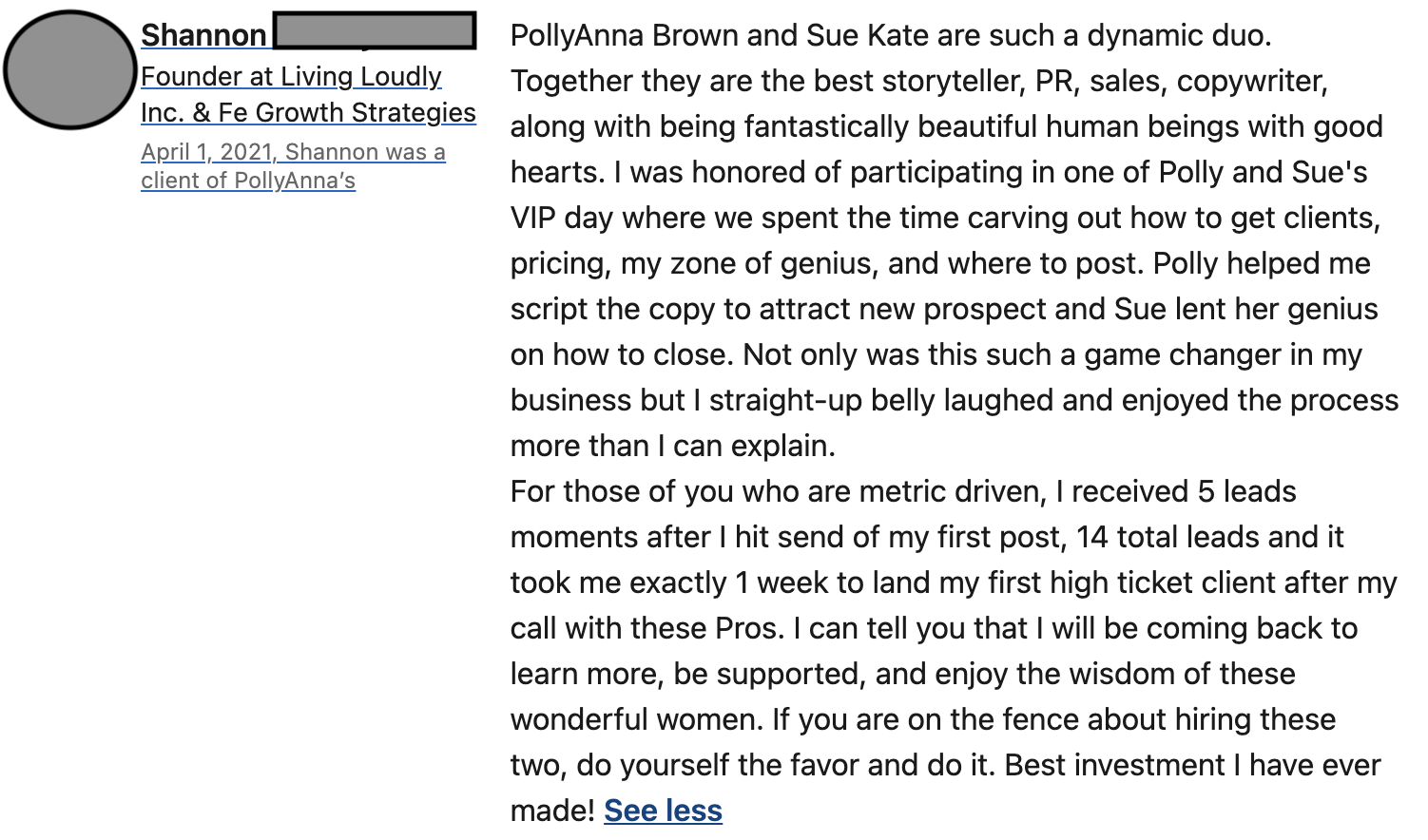Click the 'Inc. & Fe Growth Strategies' link text
The height and width of the screenshot is (840, 1428).
[x=308, y=112]
